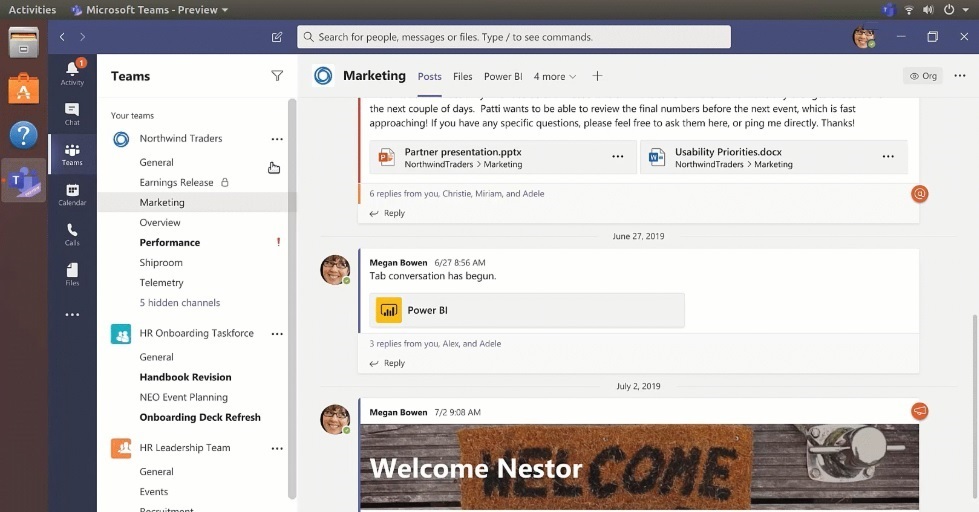This screenshot has width=979, height=512.
Task: Open options for Partner presentation.pptx
Action: click(x=617, y=157)
